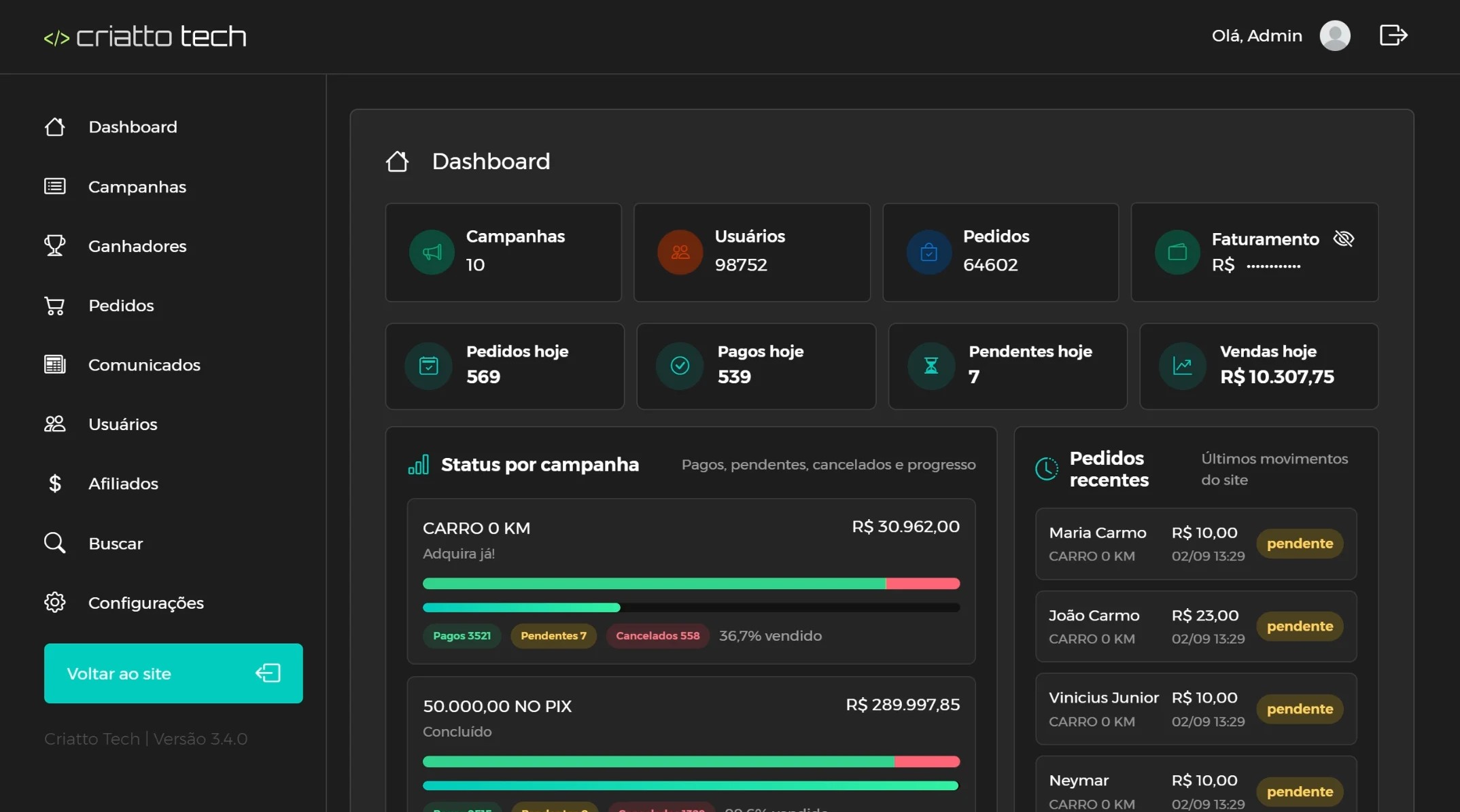Screen dimensions: 1460x812
Task: Click the Voltar ao site button
Action: click(x=173, y=673)
